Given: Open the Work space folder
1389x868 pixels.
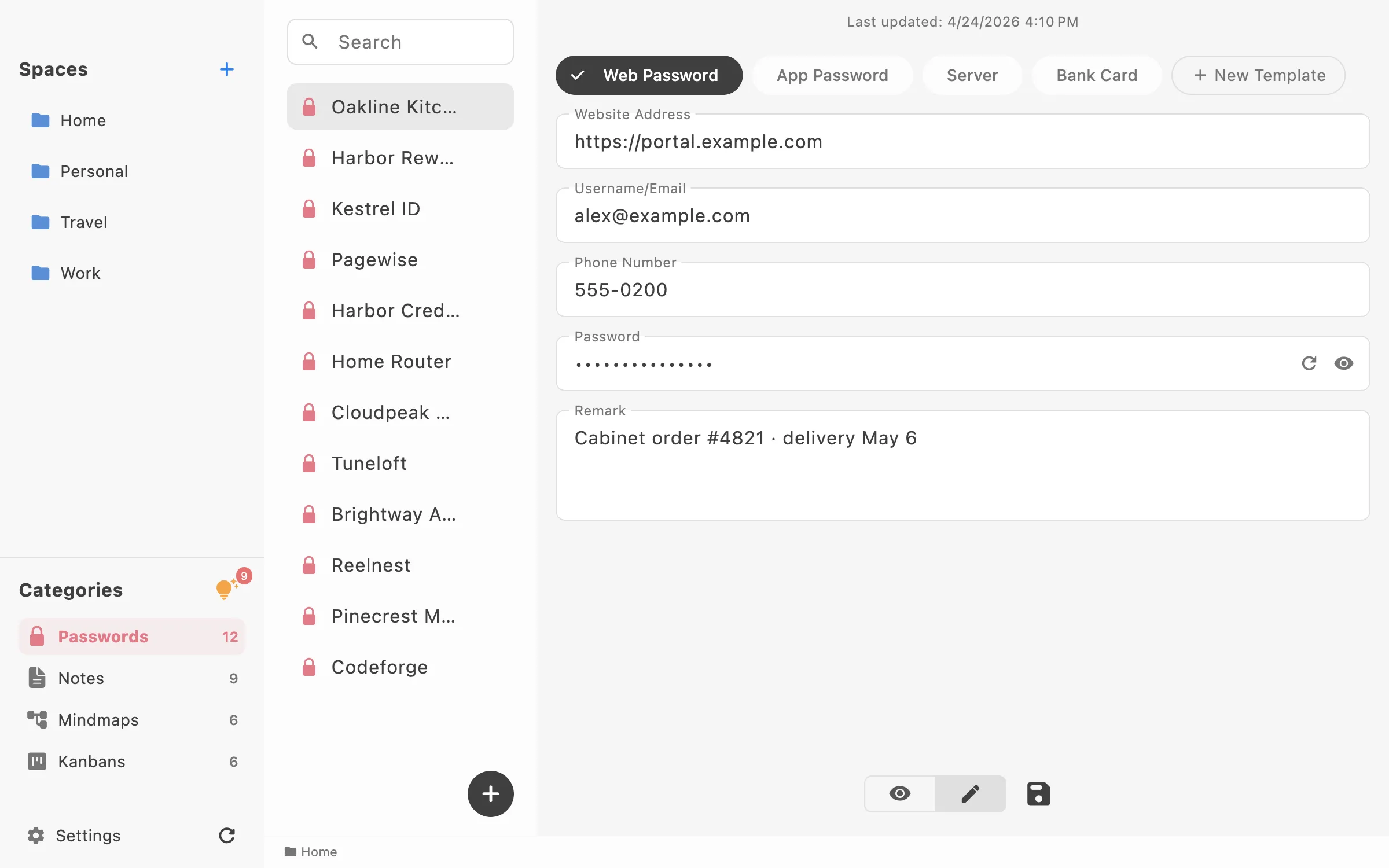Looking at the screenshot, I should tap(132, 273).
